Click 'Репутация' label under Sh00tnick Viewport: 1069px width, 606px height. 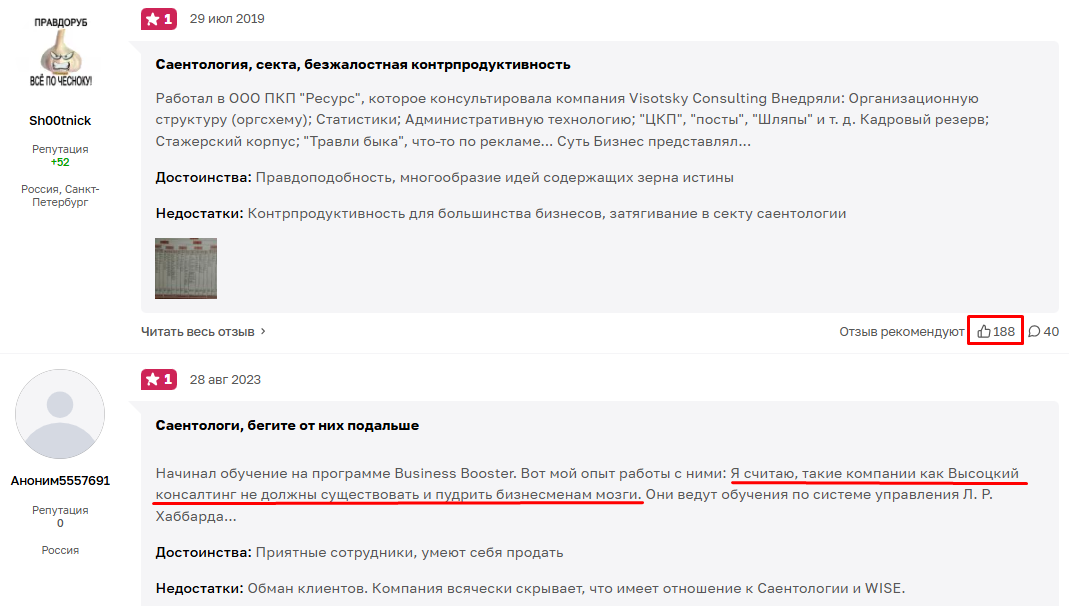(60, 149)
